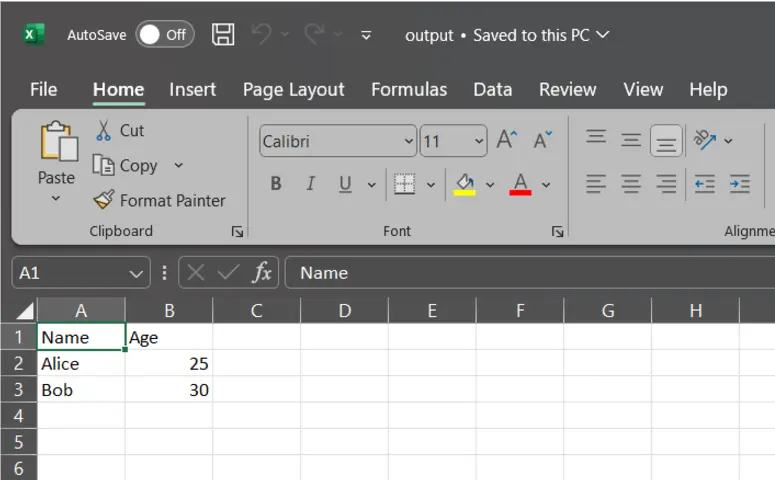Screen dimensions: 775x480
Task: Click the Borders icon
Action: pos(404,184)
